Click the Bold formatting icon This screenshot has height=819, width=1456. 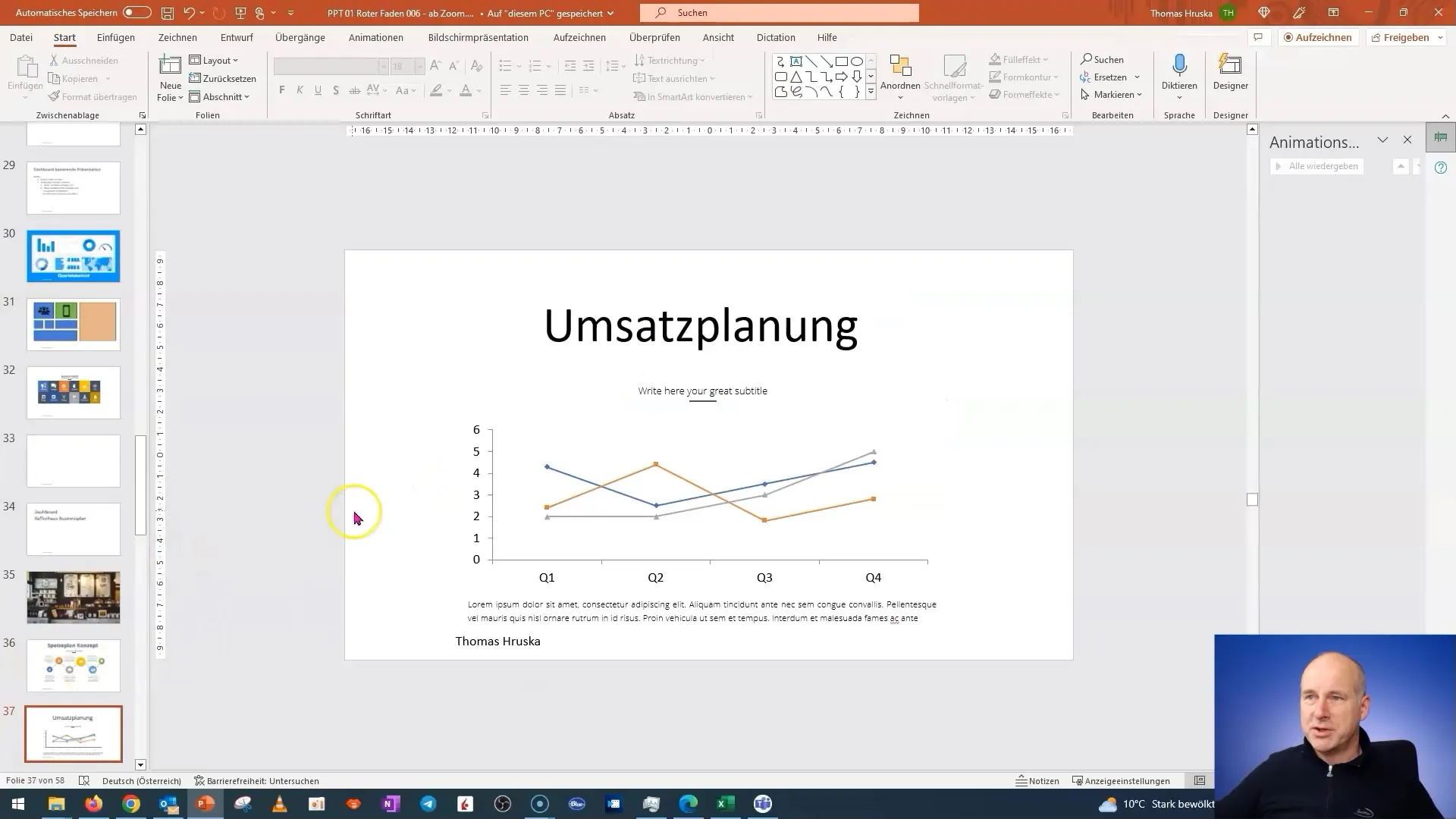point(283,90)
